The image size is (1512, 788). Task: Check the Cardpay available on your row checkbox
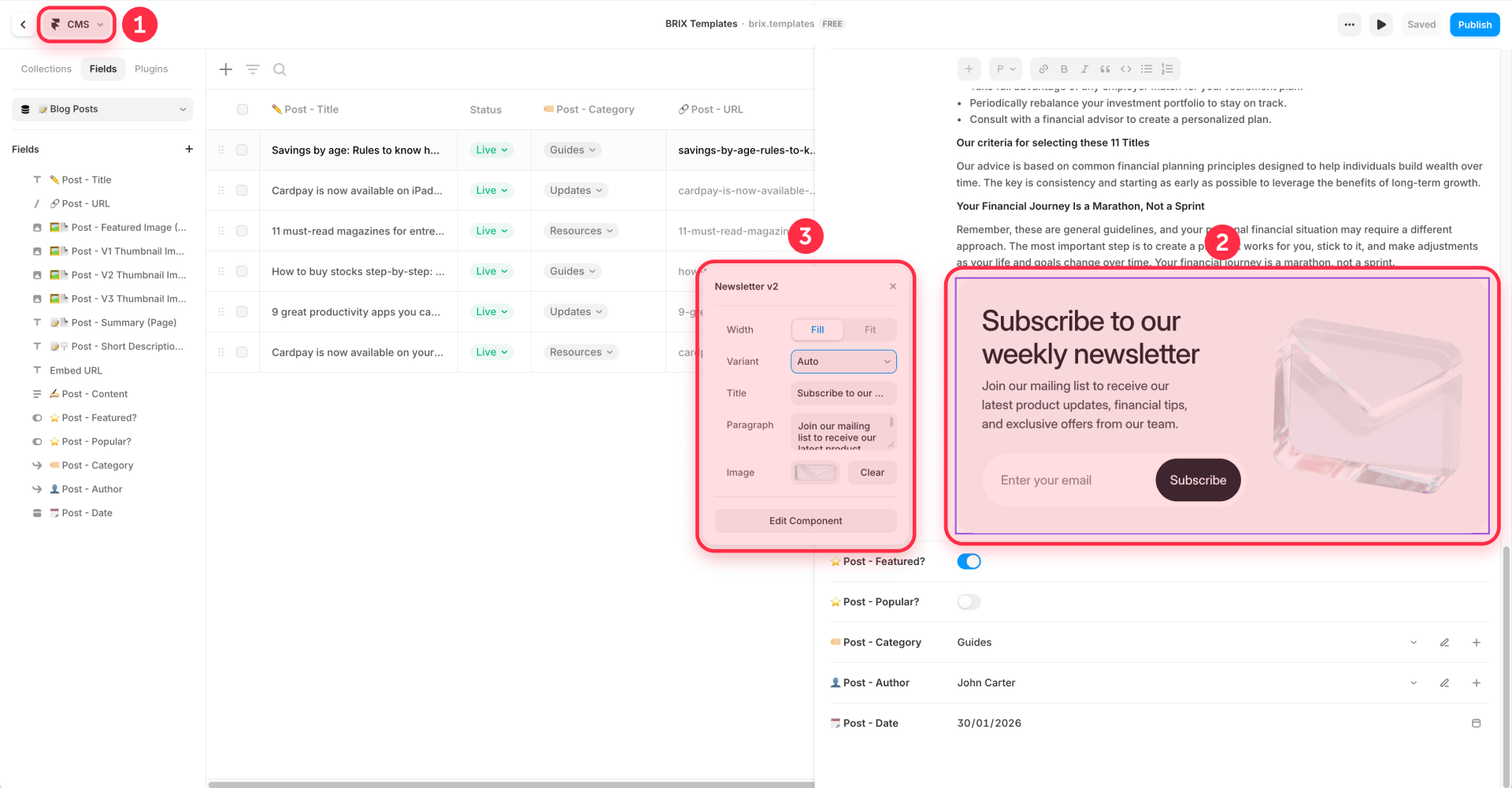242,352
